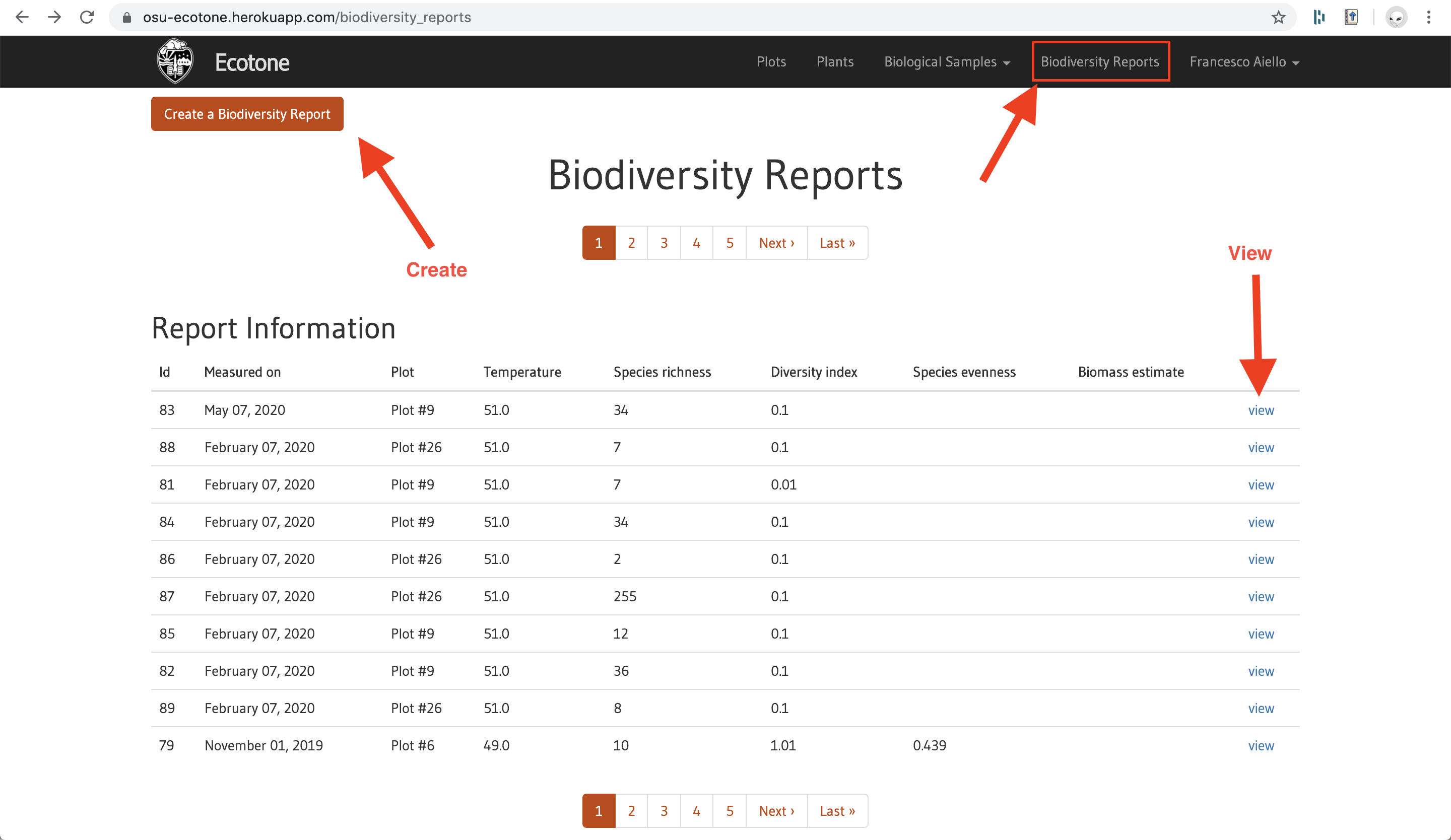Expand the Francesco Aiello user dropdown
The width and height of the screenshot is (1451, 840).
[1244, 61]
